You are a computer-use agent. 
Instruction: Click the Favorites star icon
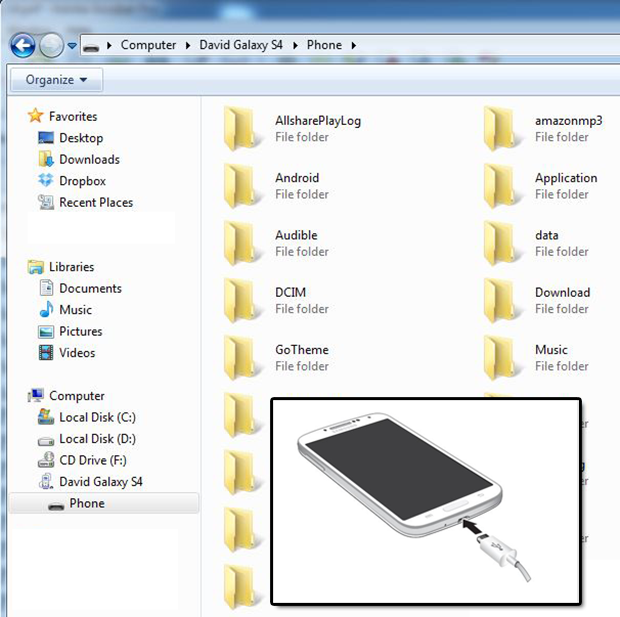[35, 115]
